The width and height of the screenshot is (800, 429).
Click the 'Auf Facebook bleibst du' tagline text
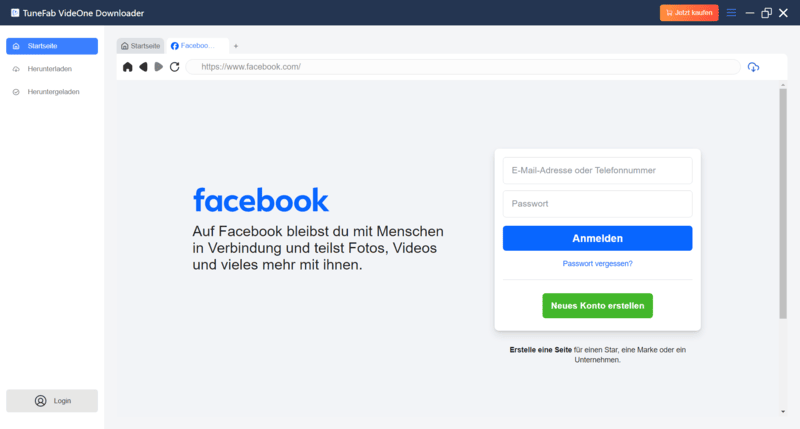pyautogui.click(x=318, y=248)
